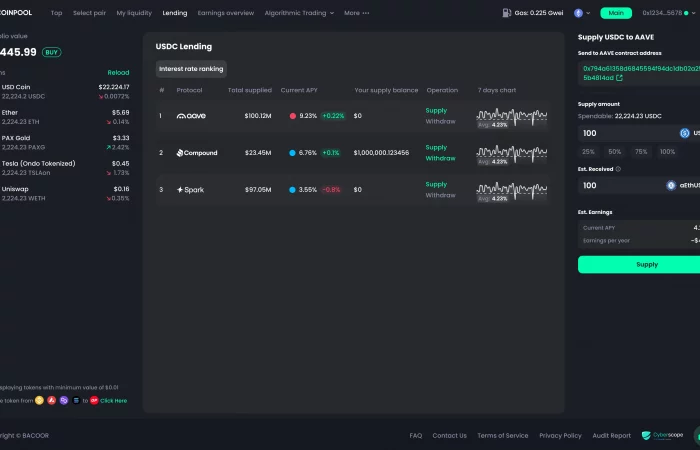Click the USDC token icon in supply amount
The width and height of the screenshot is (700, 450).
pyautogui.click(x=684, y=133)
